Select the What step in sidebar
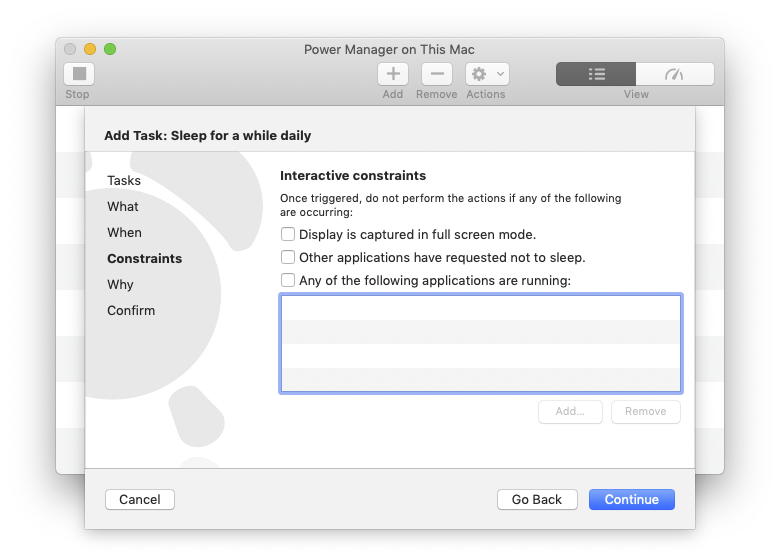Viewport: 780px width, 556px height. tap(123, 206)
